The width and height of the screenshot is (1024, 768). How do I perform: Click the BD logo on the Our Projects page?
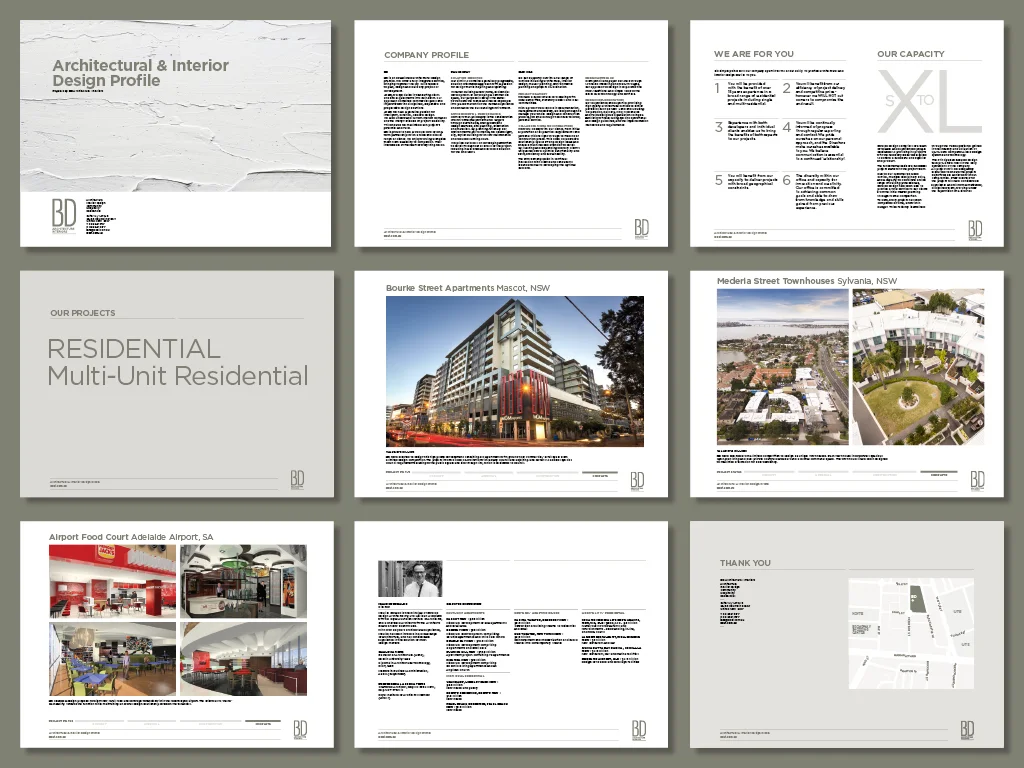tap(297, 479)
